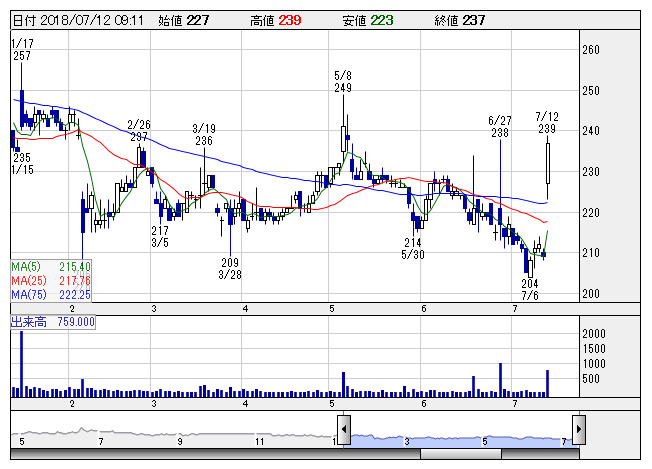Click the 6/27 spike label 238
This screenshot has height=469, width=652.
point(500,133)
